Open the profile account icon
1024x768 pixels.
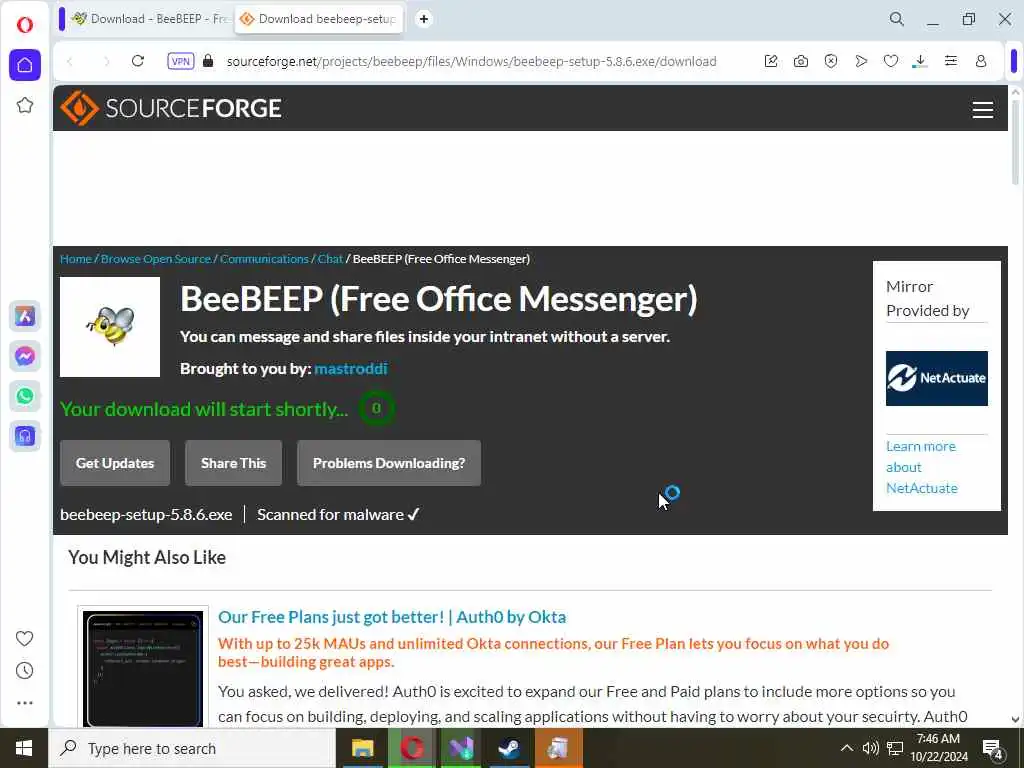pyautogui.click(x=981, y=61)
